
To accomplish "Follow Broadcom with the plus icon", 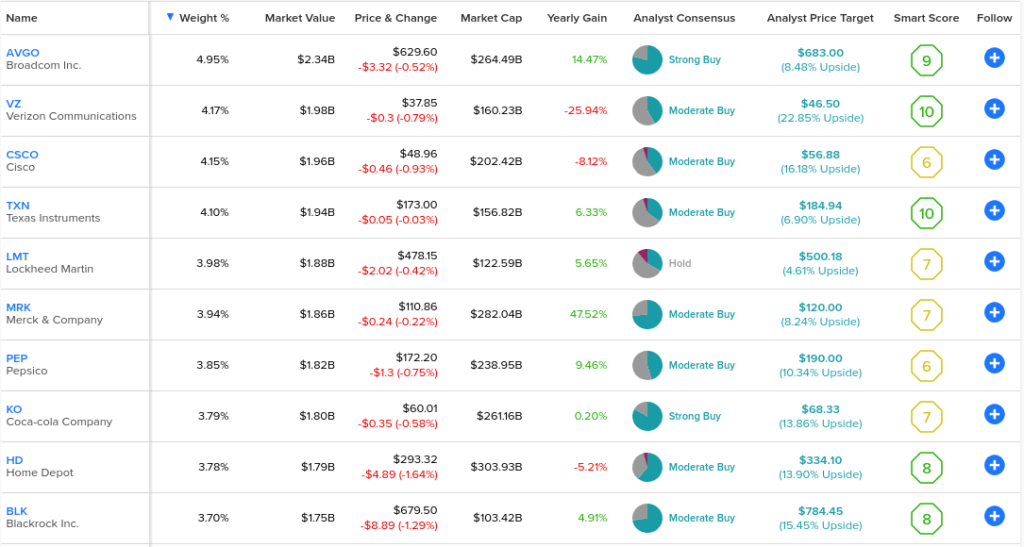I will 994,58.
